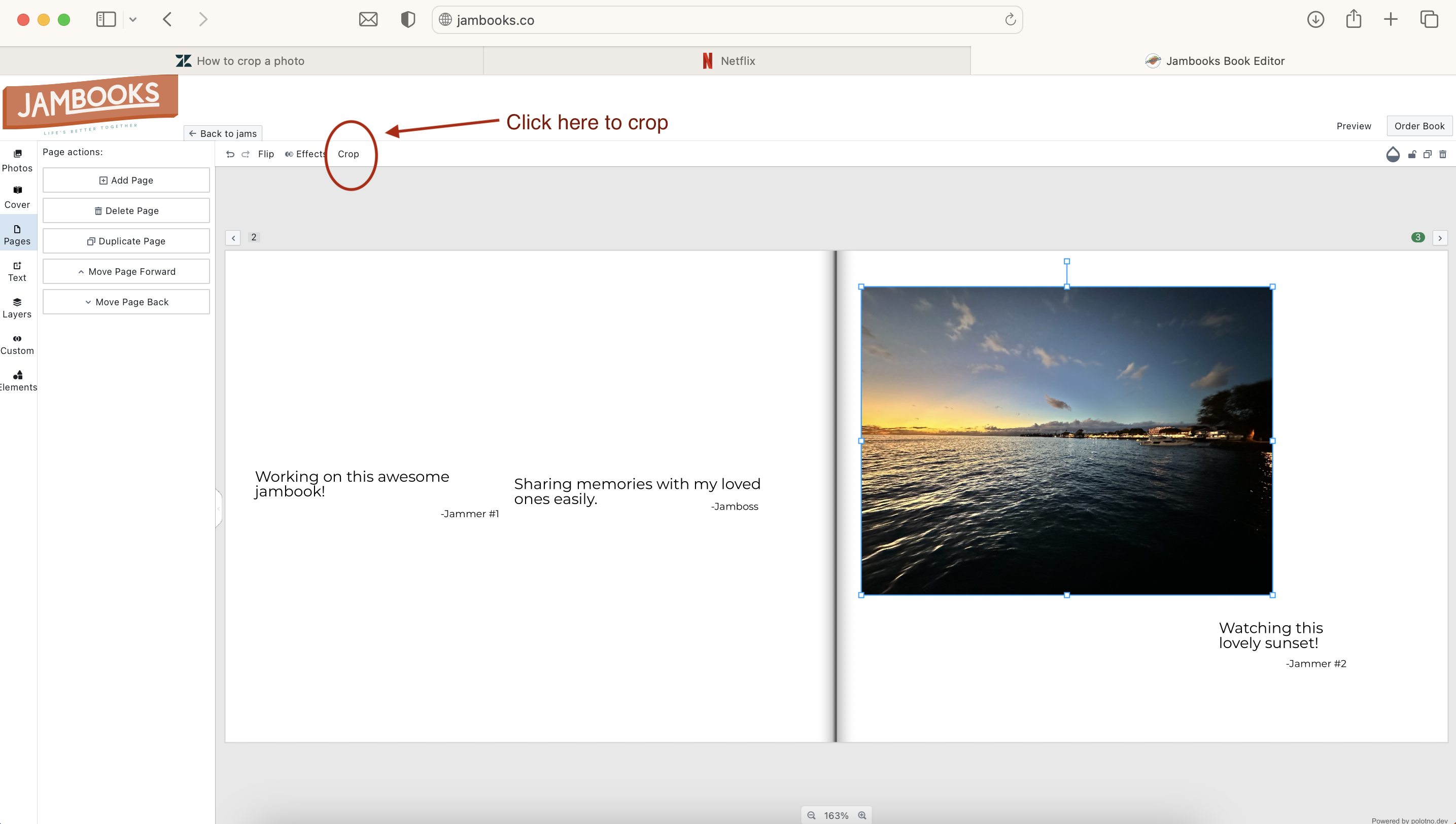Toggle the lock on the selected photo
The image size is (1456, 824).
click(1412, 154)
